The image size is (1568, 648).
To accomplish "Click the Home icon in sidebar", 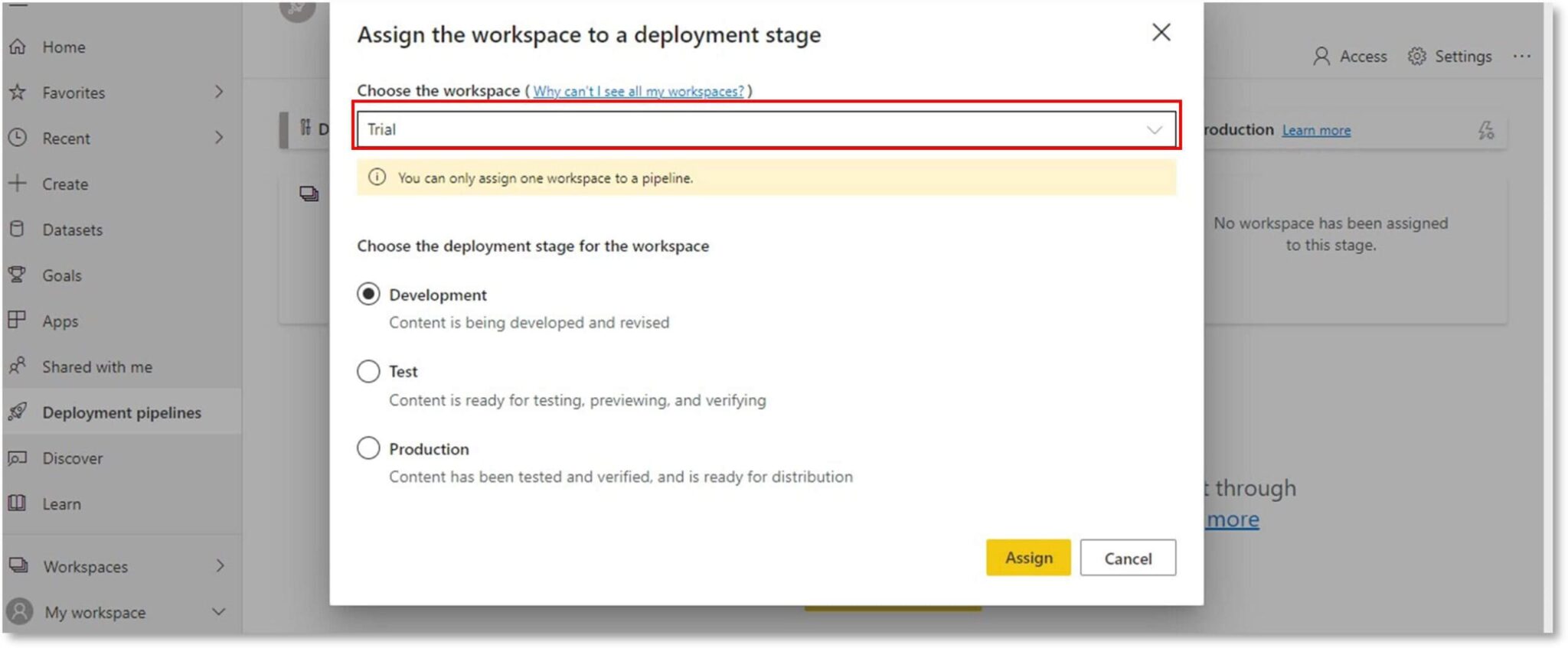I will tap(17, 47).
